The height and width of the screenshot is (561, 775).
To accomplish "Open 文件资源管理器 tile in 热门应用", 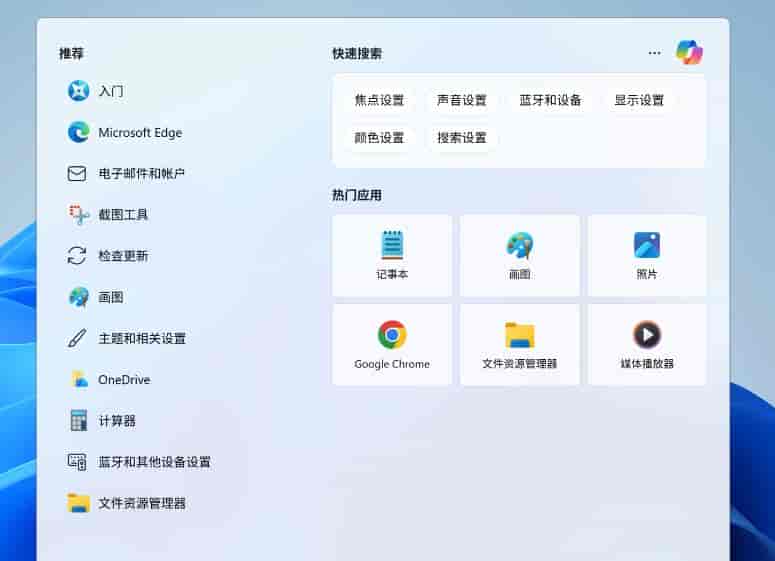I will coord(519,345).
